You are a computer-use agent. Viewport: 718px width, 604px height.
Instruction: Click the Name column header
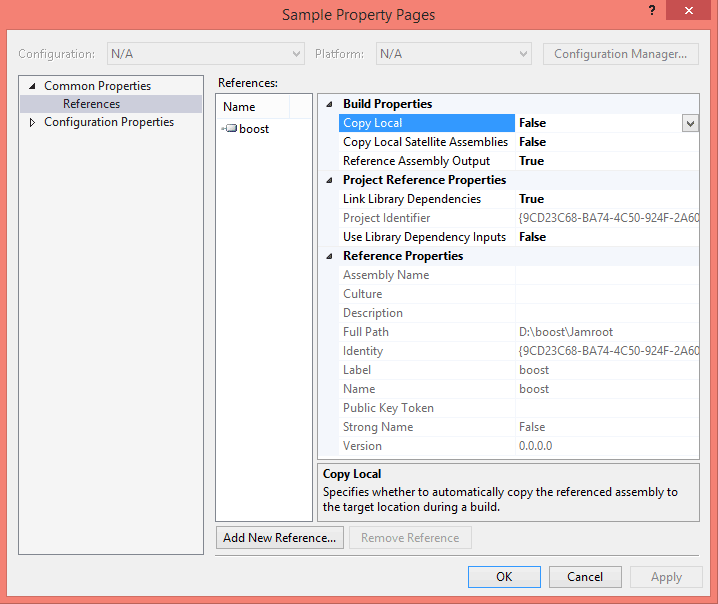coord(253,107)
